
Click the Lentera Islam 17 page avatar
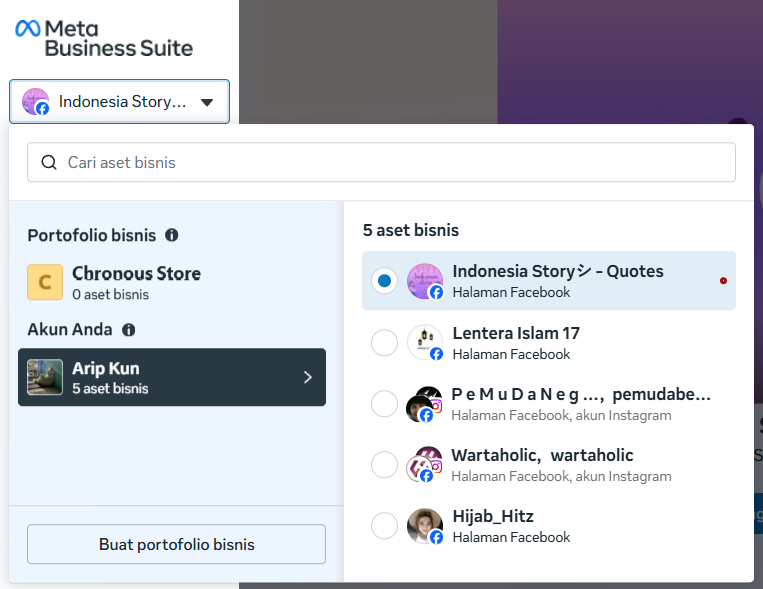click(x=425, y=343)
